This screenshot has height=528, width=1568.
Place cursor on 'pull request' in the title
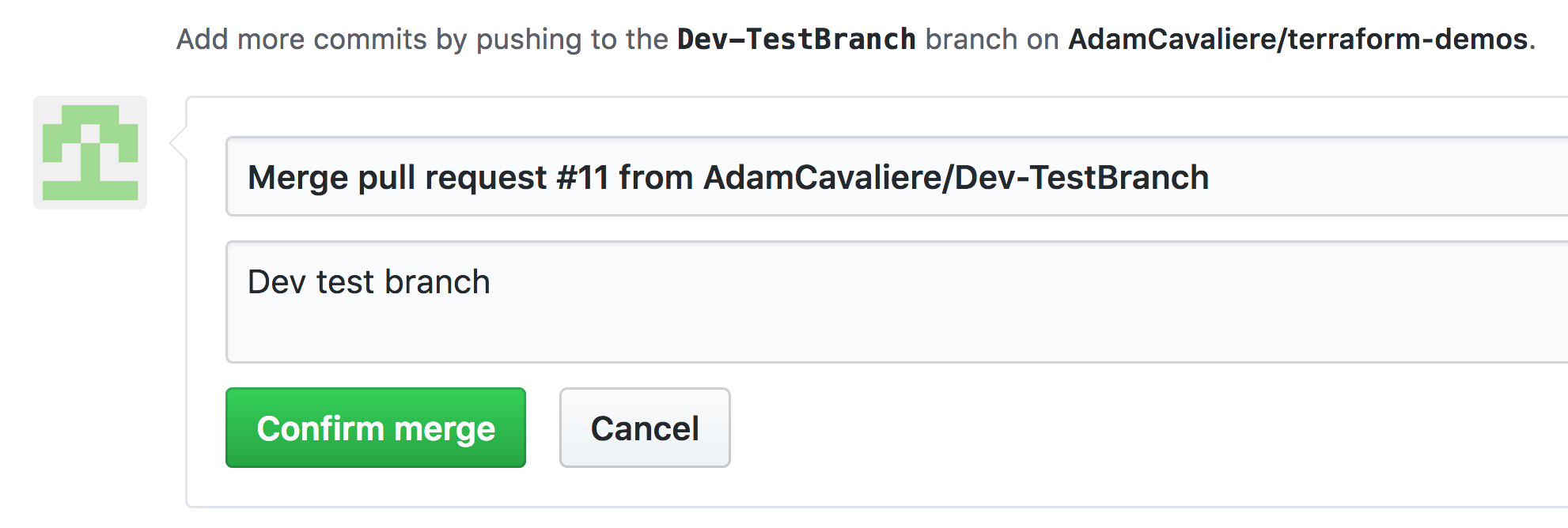click(x=452, y=178)
